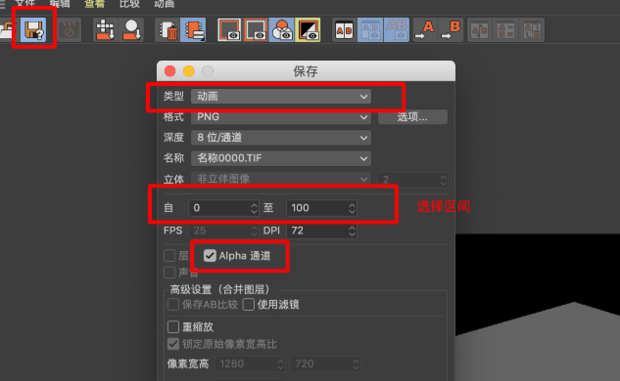Open the 比较 menu

pyautogui.click(x=129, y=4)
